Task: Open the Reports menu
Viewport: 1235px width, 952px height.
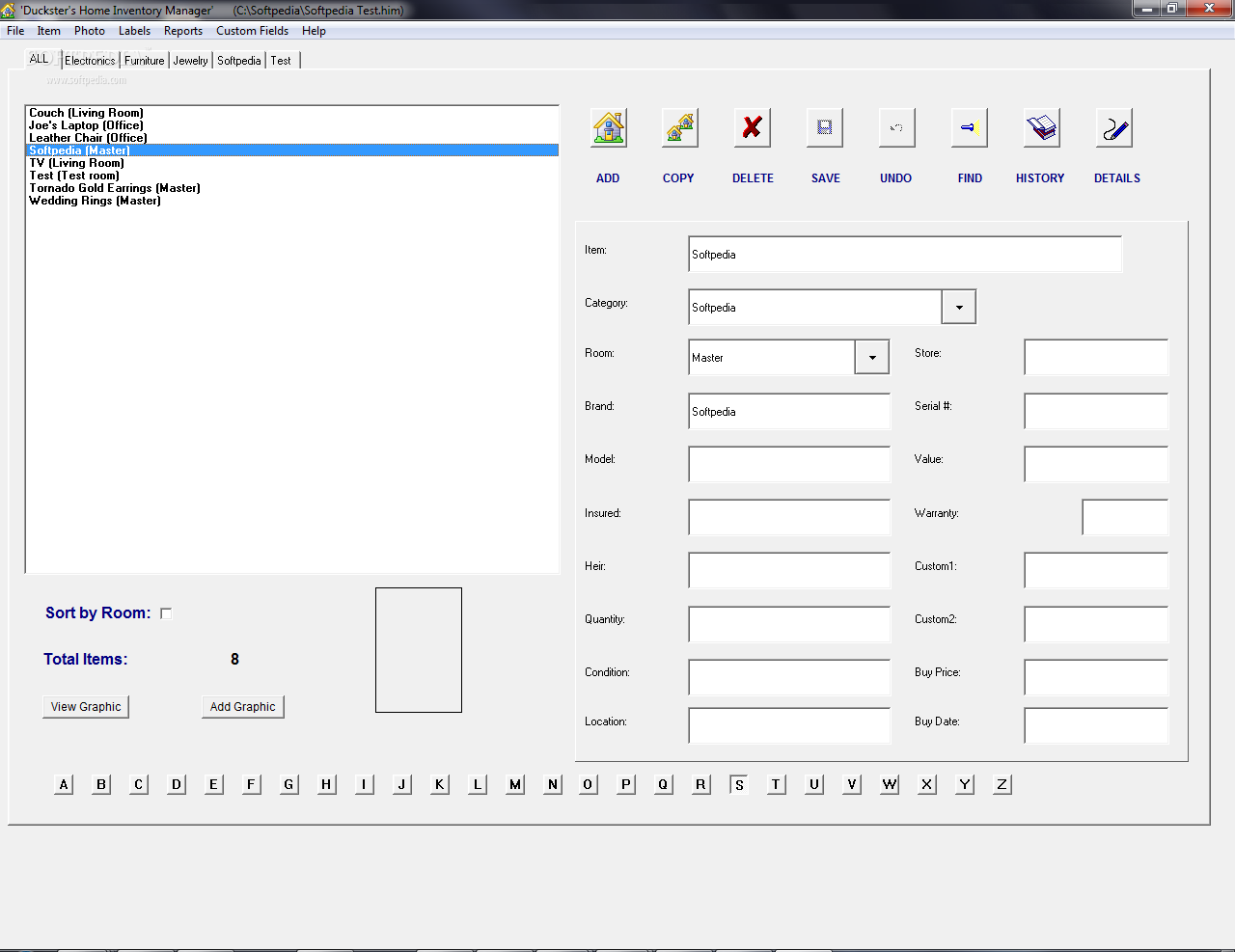Action: point(183,31)
